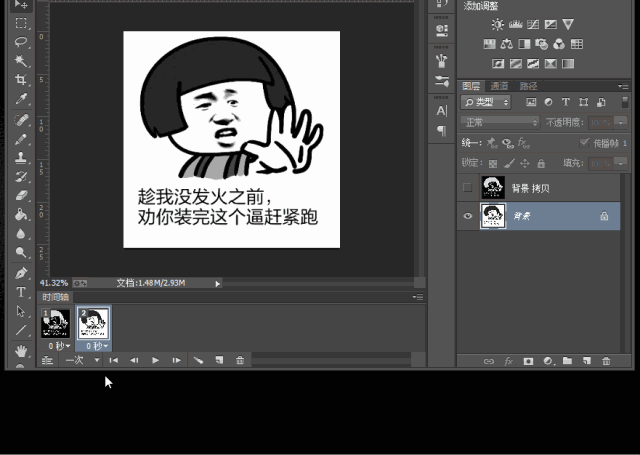Select the History Brush tool
Viewport: 640px width, 455px height.
click(21, 177)
